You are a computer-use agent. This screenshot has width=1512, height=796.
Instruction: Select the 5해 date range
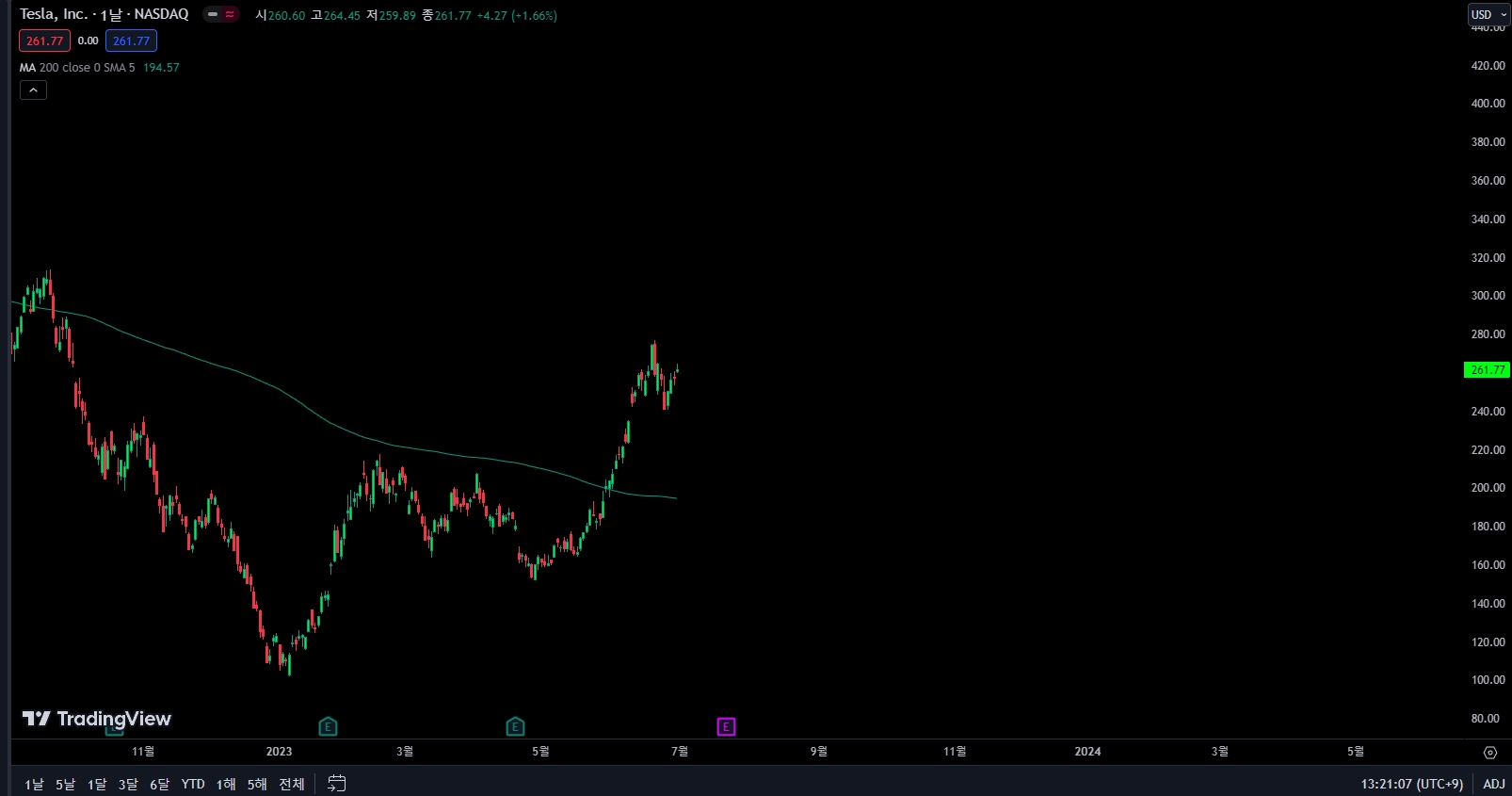[x=257, y=784]
